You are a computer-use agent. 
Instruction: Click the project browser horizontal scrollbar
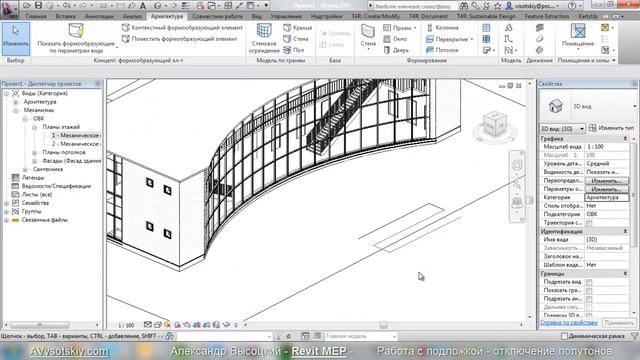click(x=52, y=325)
